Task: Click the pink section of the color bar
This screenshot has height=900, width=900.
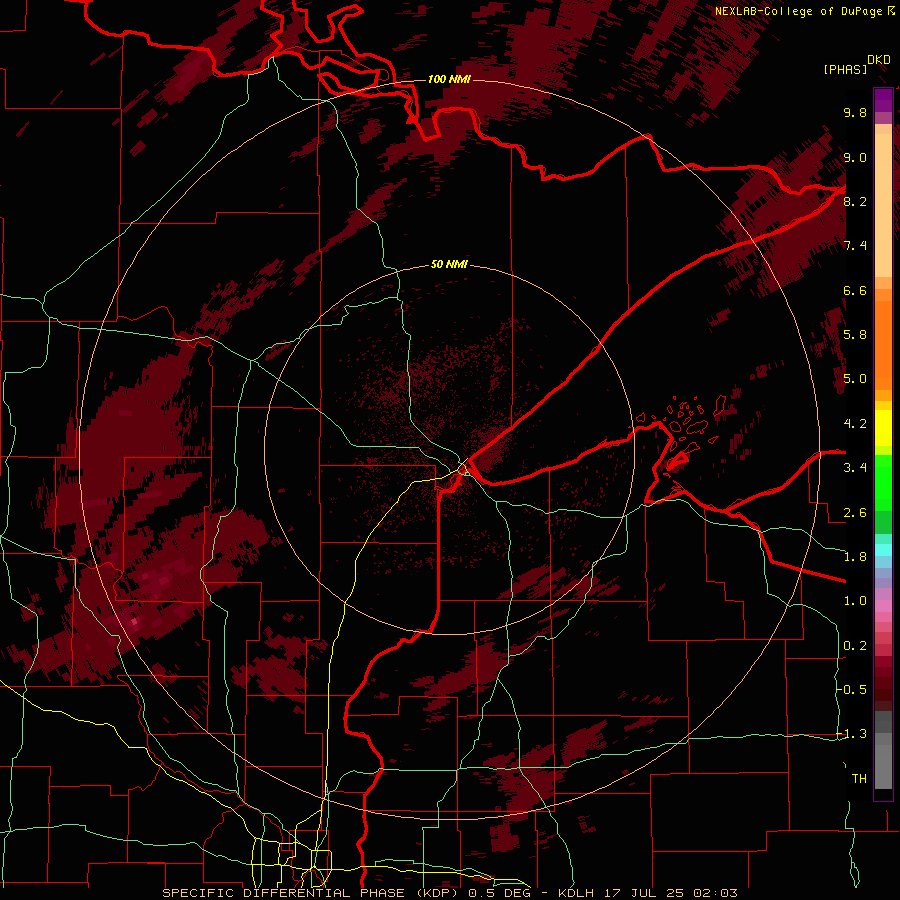Action: 883,606
